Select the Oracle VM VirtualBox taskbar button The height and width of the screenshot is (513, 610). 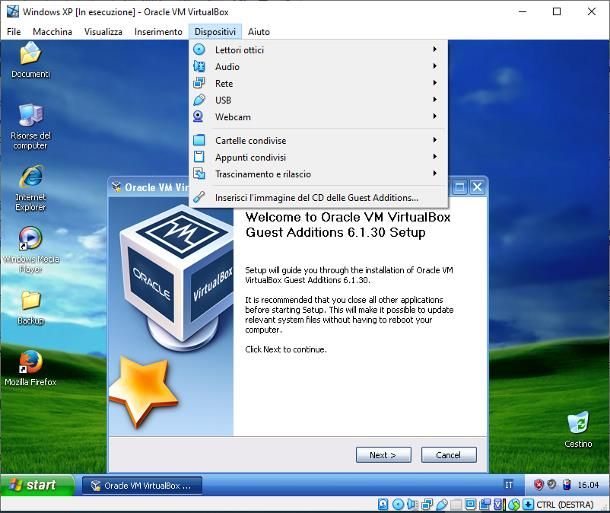pyautogui.click(x=142, y=485)
